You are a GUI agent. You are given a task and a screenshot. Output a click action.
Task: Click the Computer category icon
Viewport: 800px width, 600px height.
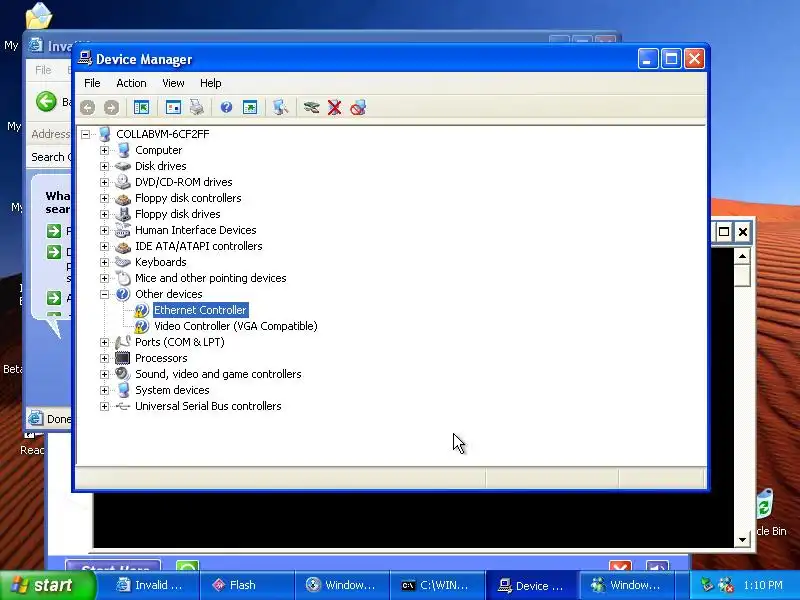click(123, 150)
